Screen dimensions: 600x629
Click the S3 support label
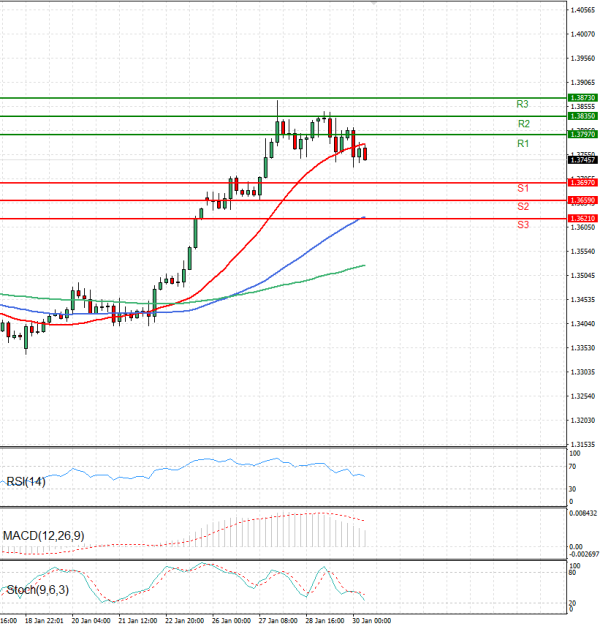(x=522, y=225)
